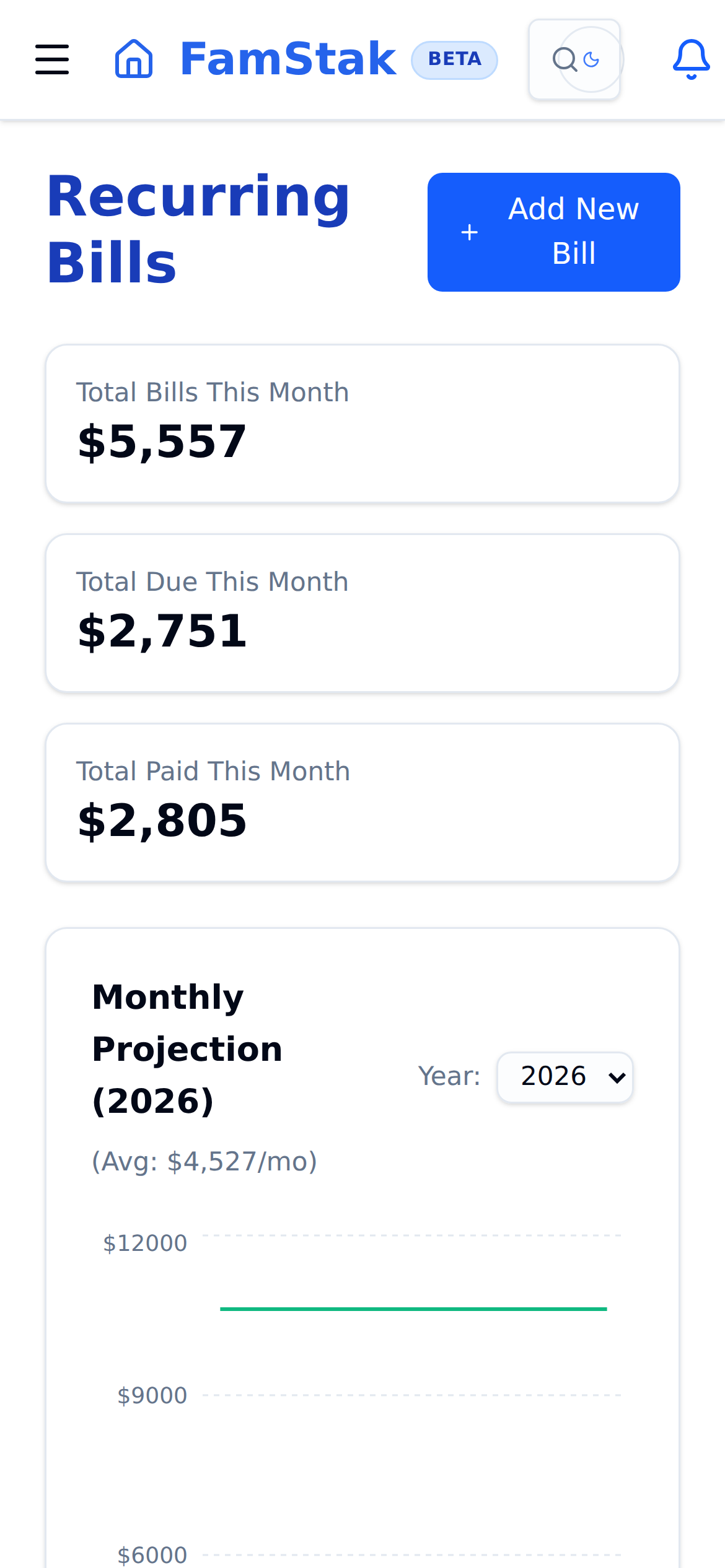The height and width of the screenshot is (1568, 725).
Task: Click the $5,557 total bills amount
Action: (x=162, y=442)
